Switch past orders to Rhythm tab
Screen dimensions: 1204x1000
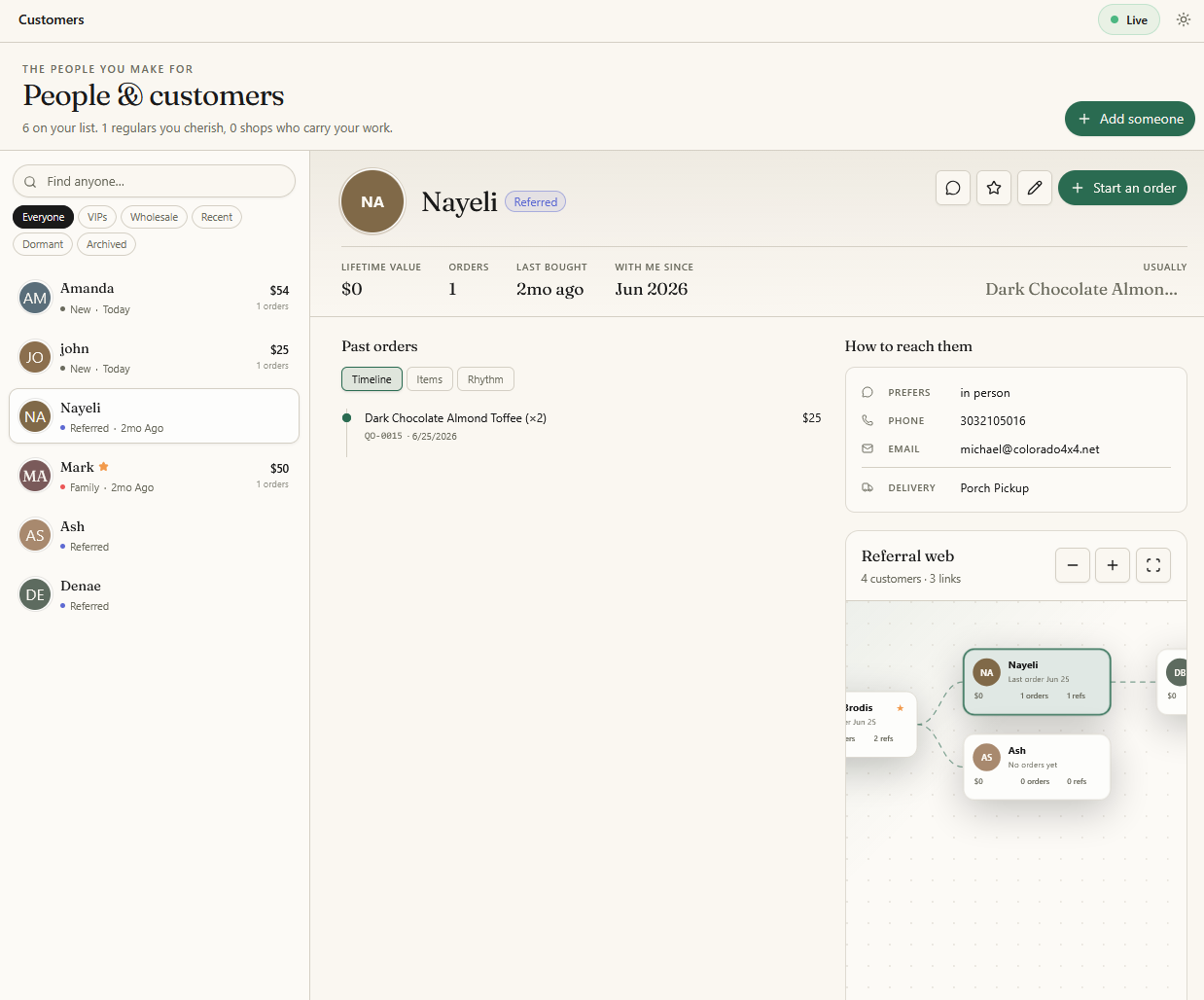pos(485,379)
